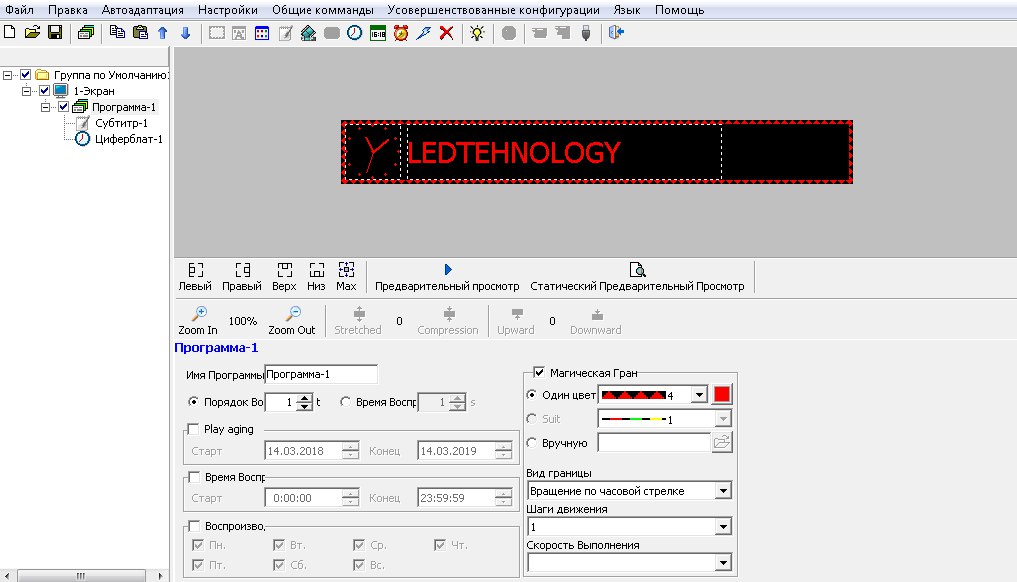Viewport: 1017px width, 582px height.
Task: Enable the Play aging checkbox
Action: [x=193, y=429]
